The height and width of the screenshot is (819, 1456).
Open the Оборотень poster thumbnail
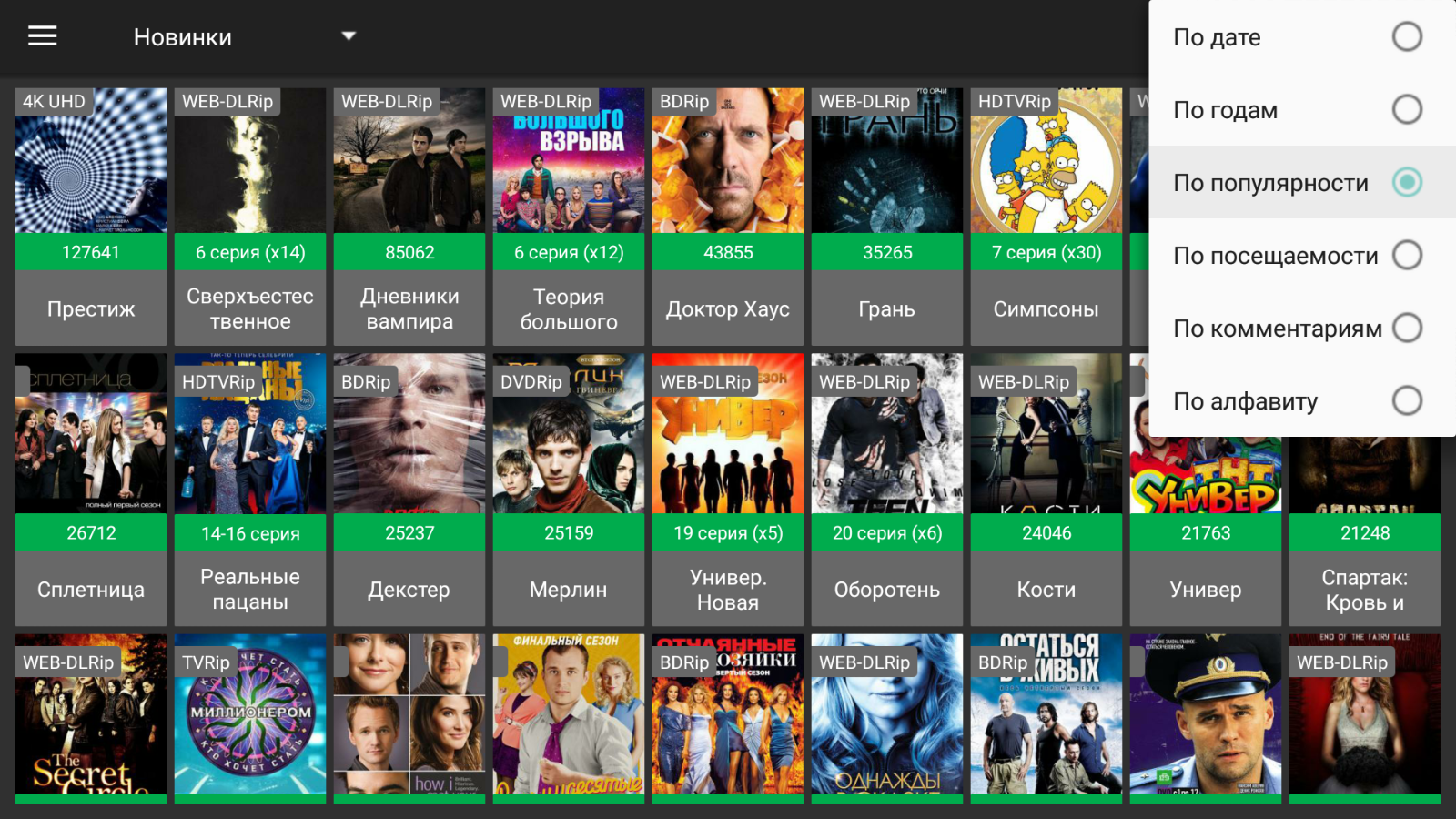887,434
